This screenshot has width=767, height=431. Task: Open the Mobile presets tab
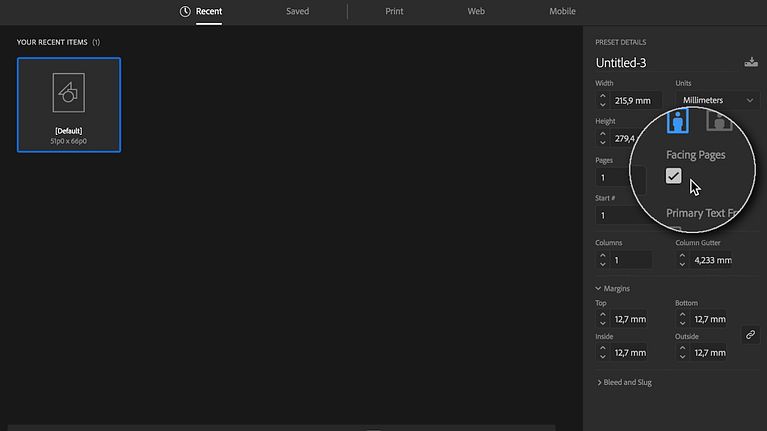click(562, 11)
